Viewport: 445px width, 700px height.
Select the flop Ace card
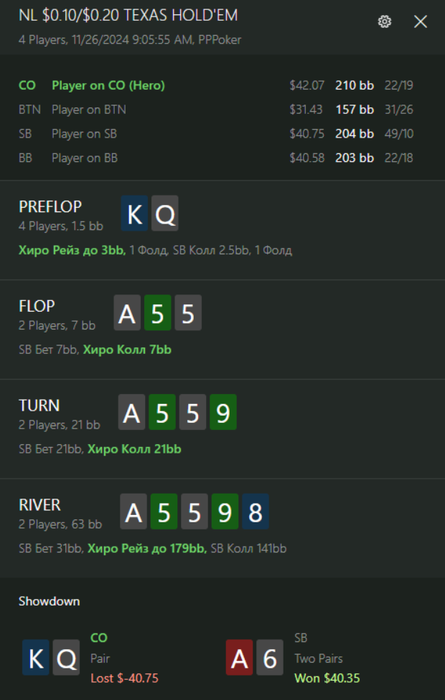127,312
